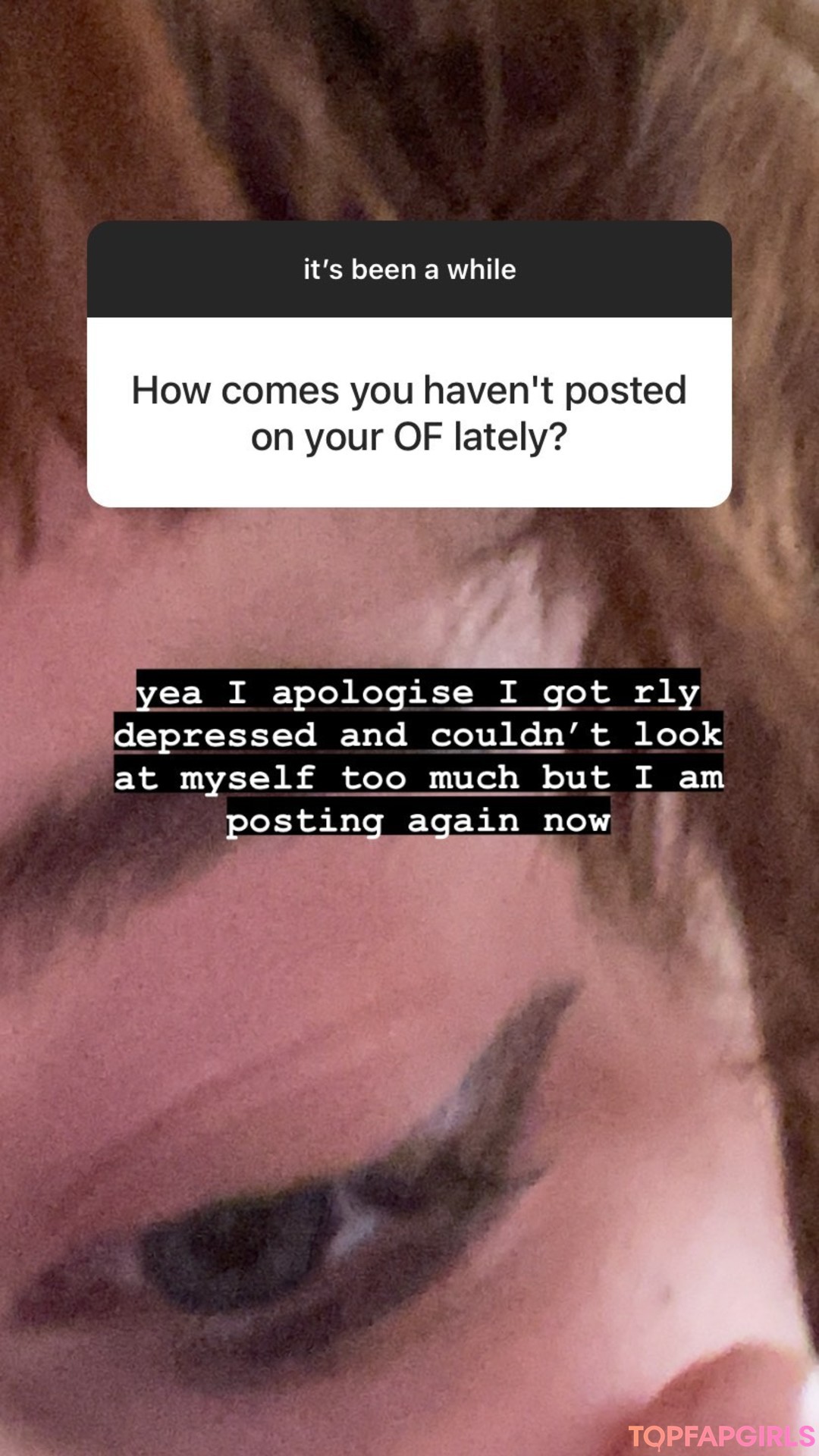Tap the caption line "depressed and couldn't look"
The image size is (819, 1456).
(x=419, y=733)
